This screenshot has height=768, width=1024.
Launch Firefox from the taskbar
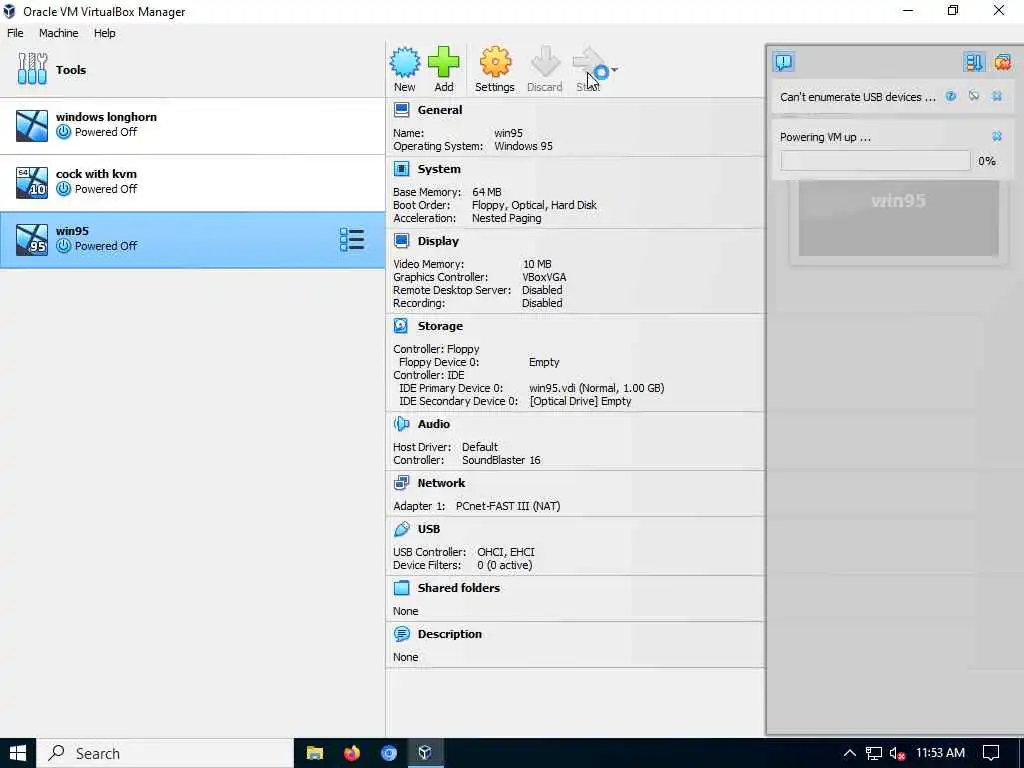[352, 753]
